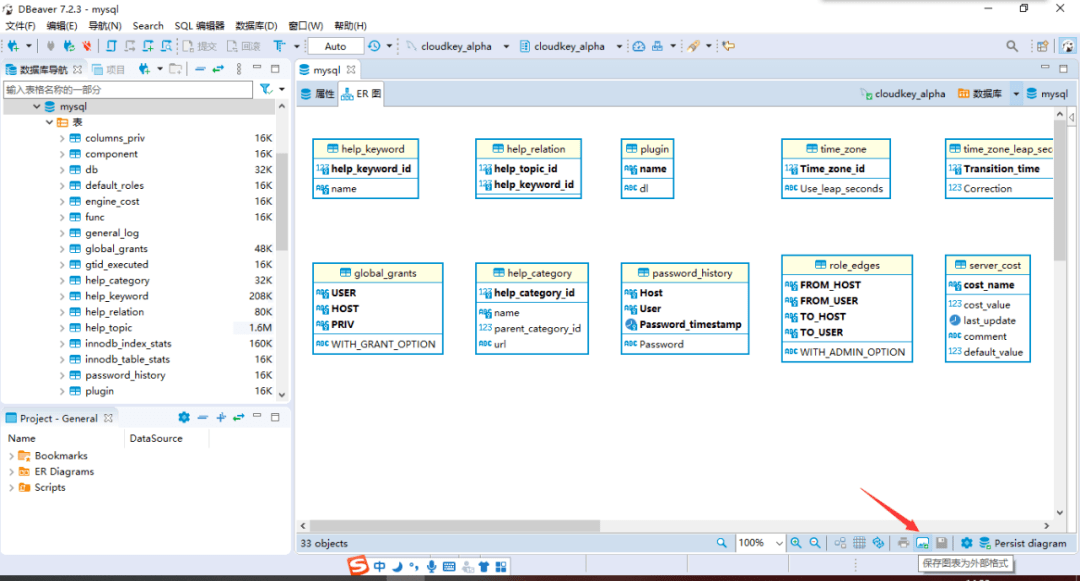Click mysql breadcrumb in editor header

pos(1047,94)
